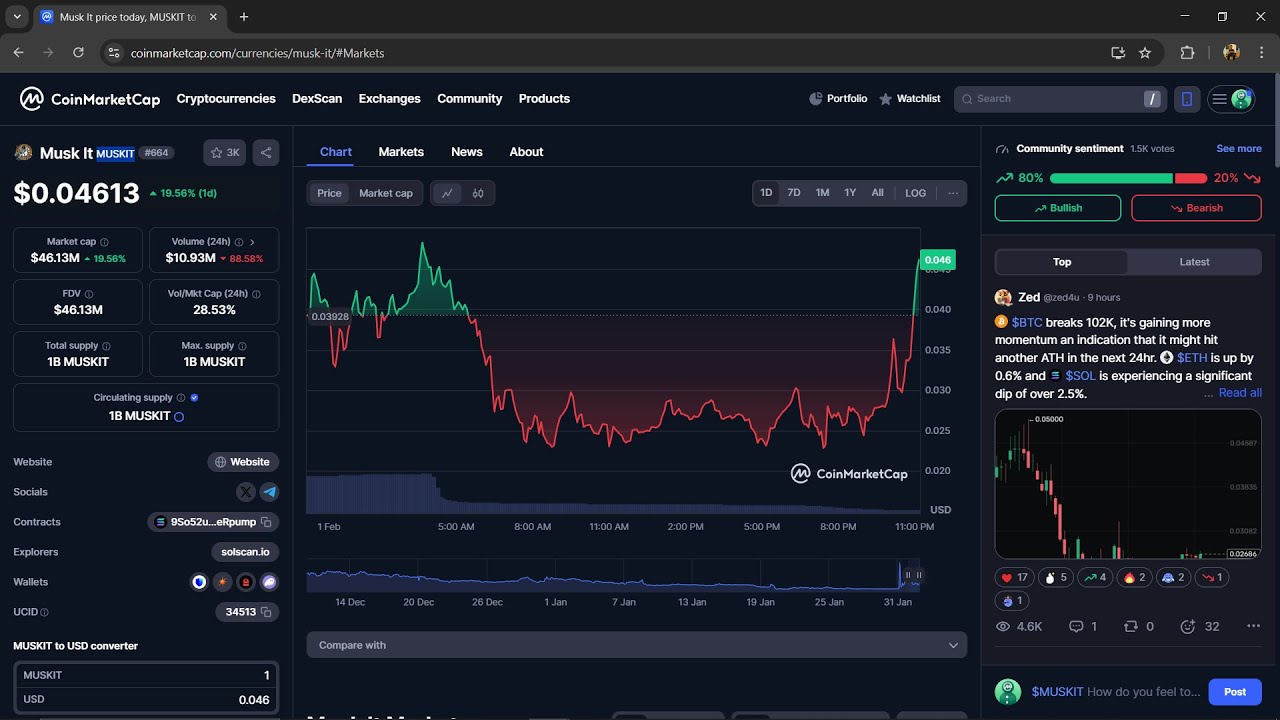Viewport: 1280px width, 720px height.
Task: Expand the Compare with dropdown
Action: pos(637,645)
